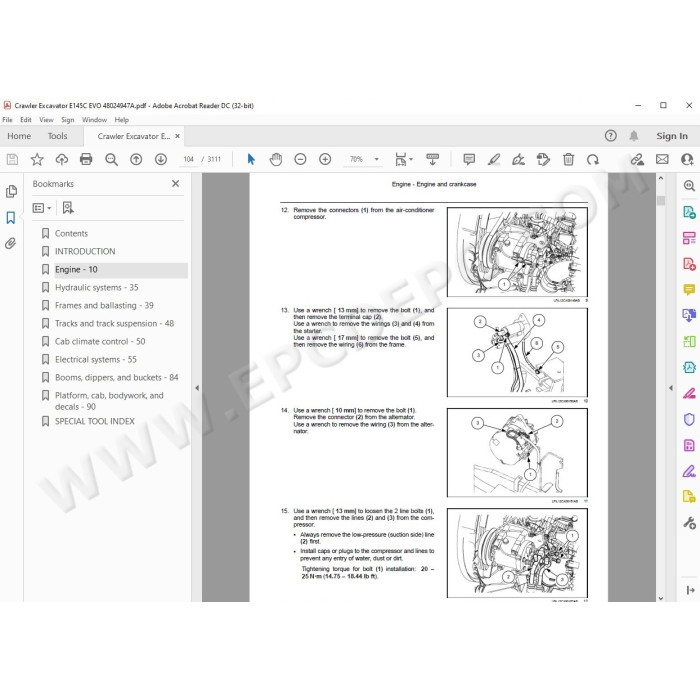Add new bookmark icon

point(68,208)
